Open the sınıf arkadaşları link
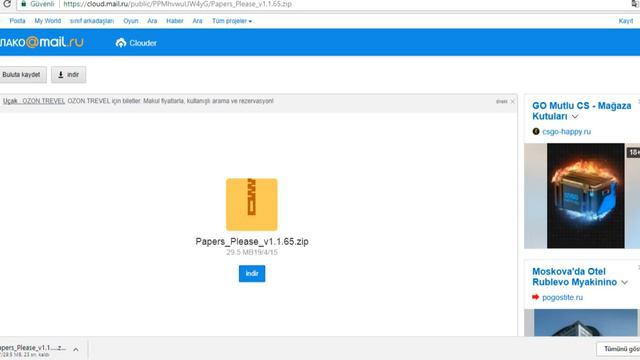Screen dimensions: 640x360 [x=92, y=21]
